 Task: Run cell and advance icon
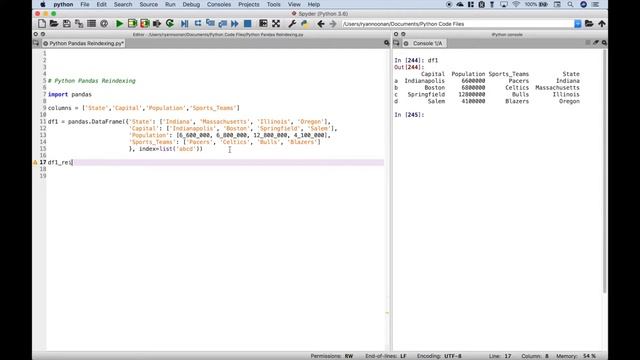(144, 24)
